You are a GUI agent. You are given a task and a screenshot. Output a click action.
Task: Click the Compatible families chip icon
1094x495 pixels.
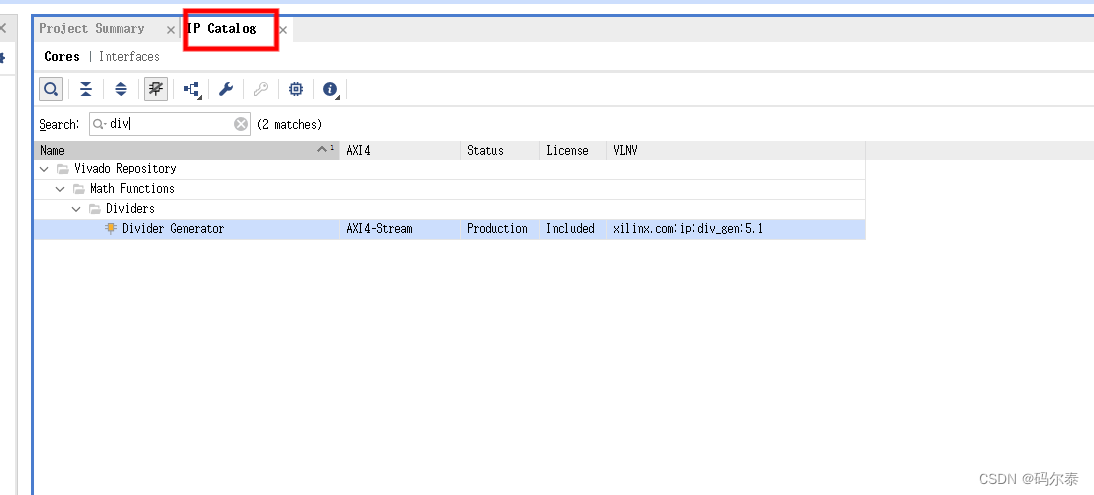pyautogui.click(x=296, y=89)
